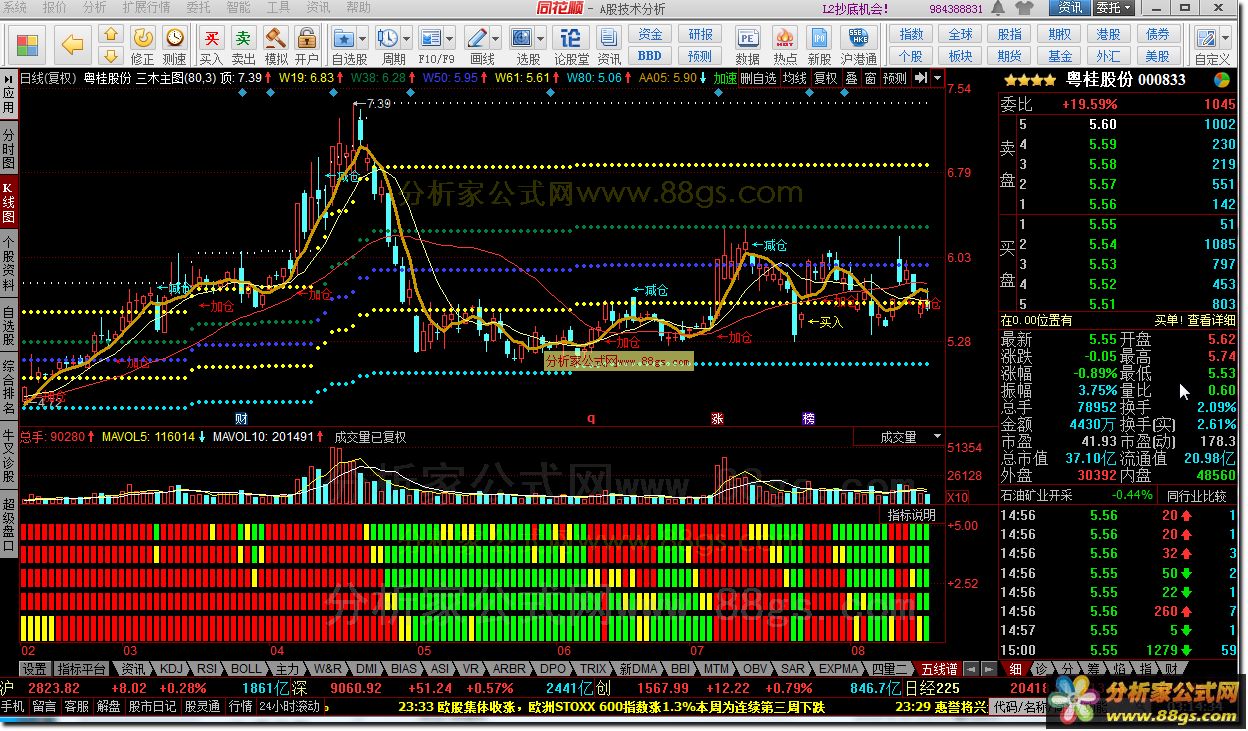Click the pie chart icon beside 000833
Screen dimensions: 1248x731
[x=1222, y=80]
